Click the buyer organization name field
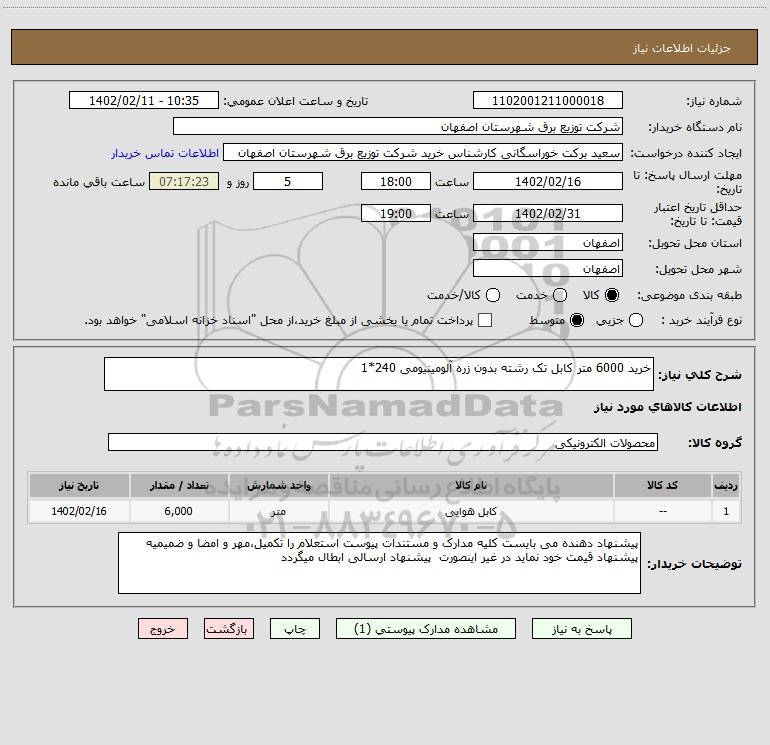The image size is (770, 745). 398,127
